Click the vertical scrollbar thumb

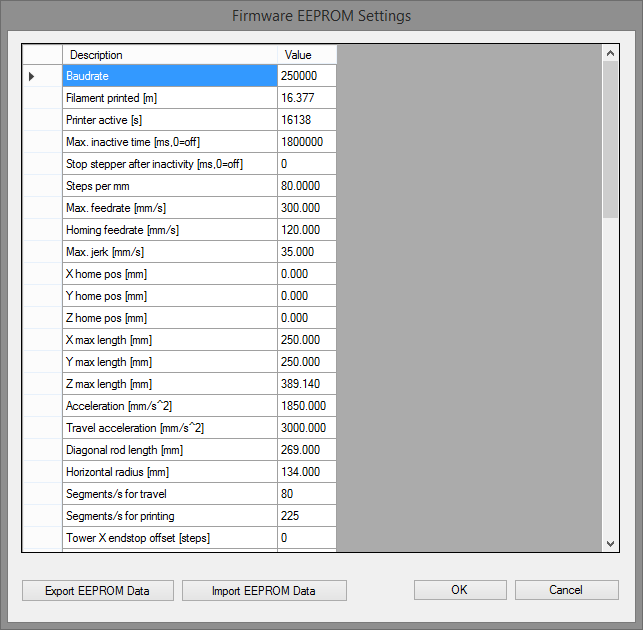tap(610, 138)
